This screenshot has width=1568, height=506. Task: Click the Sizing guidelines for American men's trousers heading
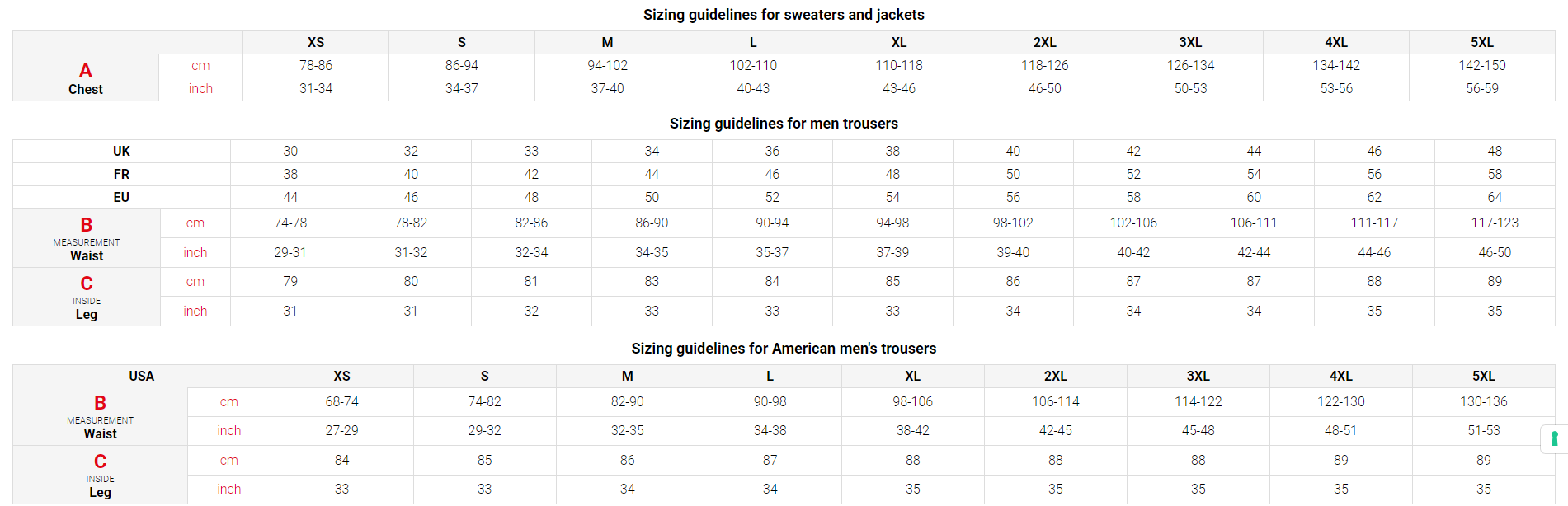click(x=784, y=349)
